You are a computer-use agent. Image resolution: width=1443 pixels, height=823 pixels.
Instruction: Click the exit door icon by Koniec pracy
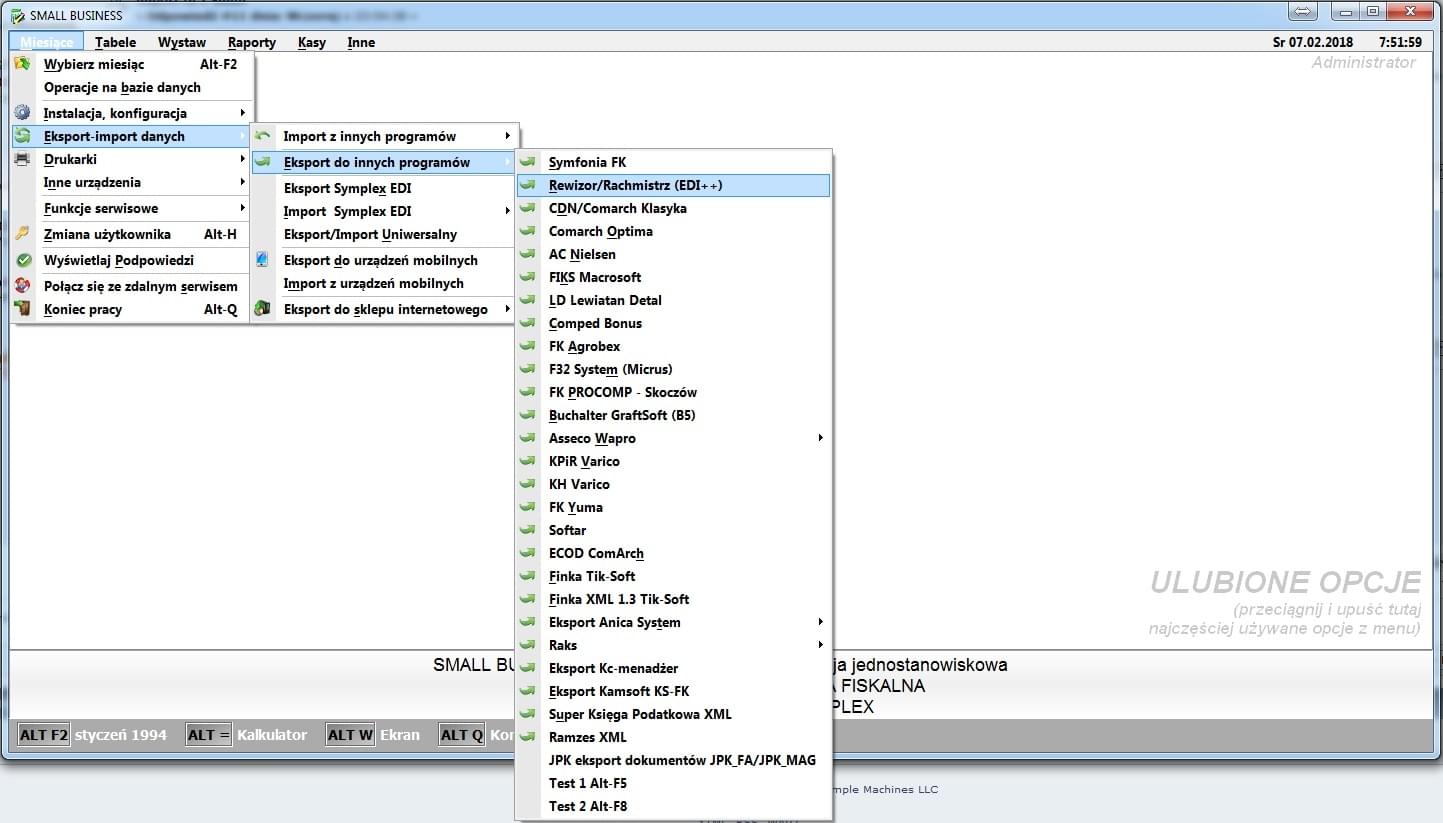click(22, 309)
